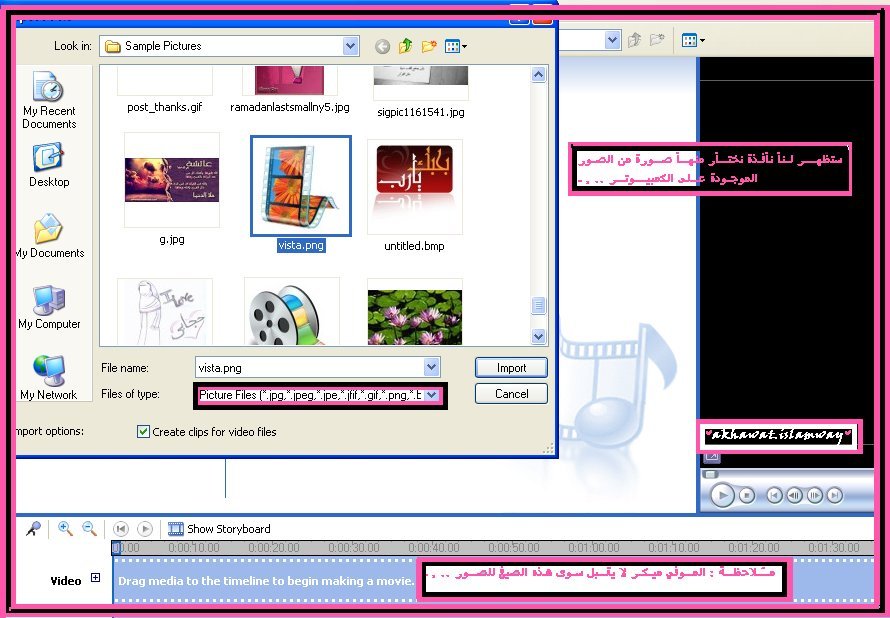Go to Desktop in places bar
Screen dimensions: 890x618
[49, 165]
